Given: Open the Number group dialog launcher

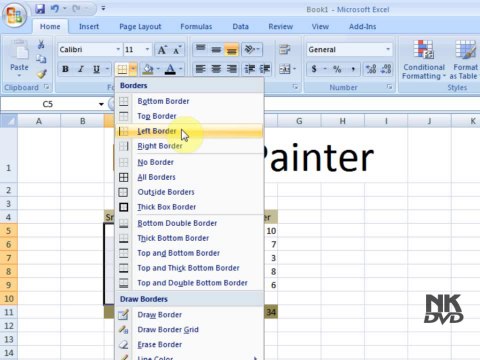Looking at the screenshot, I should (x=389, y=87).
